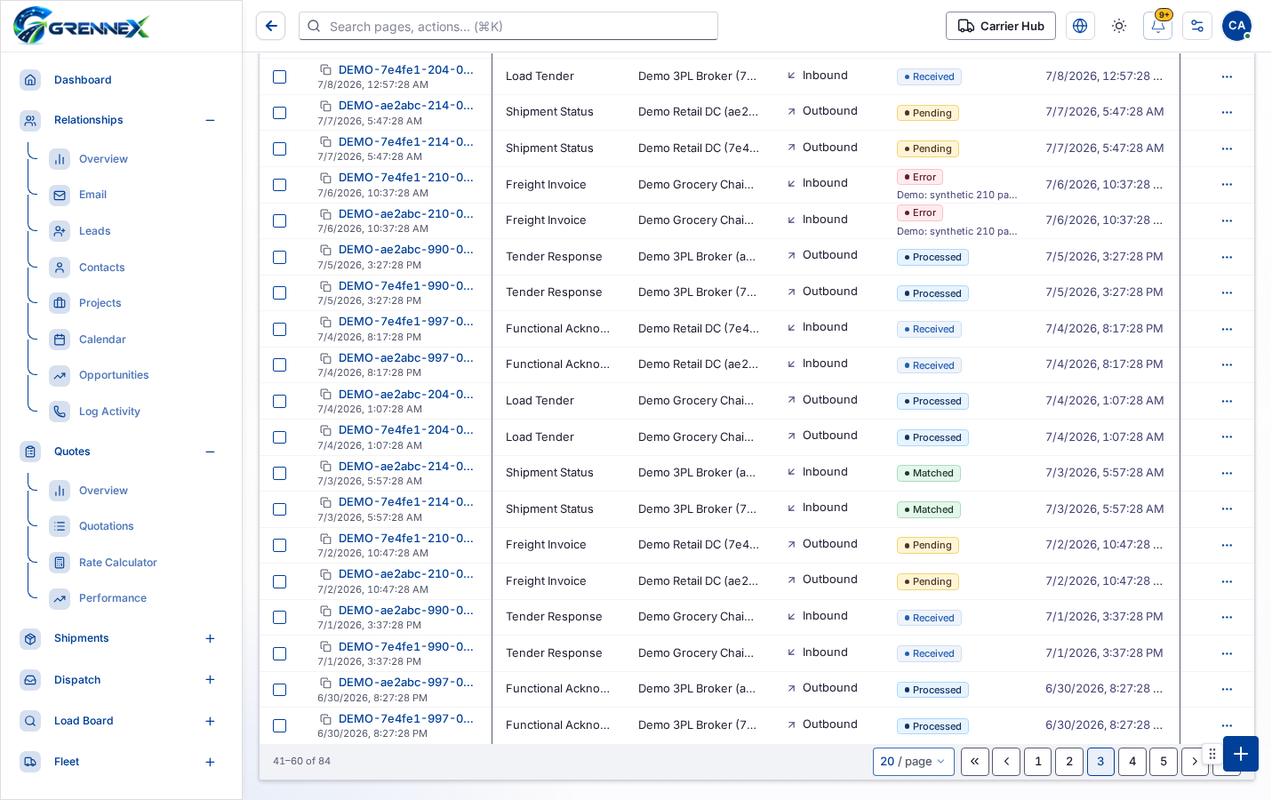Open DEMO-ae2abc-204 Load Tender link
Screen dimensions: 1280x800
tap(406, 394)
